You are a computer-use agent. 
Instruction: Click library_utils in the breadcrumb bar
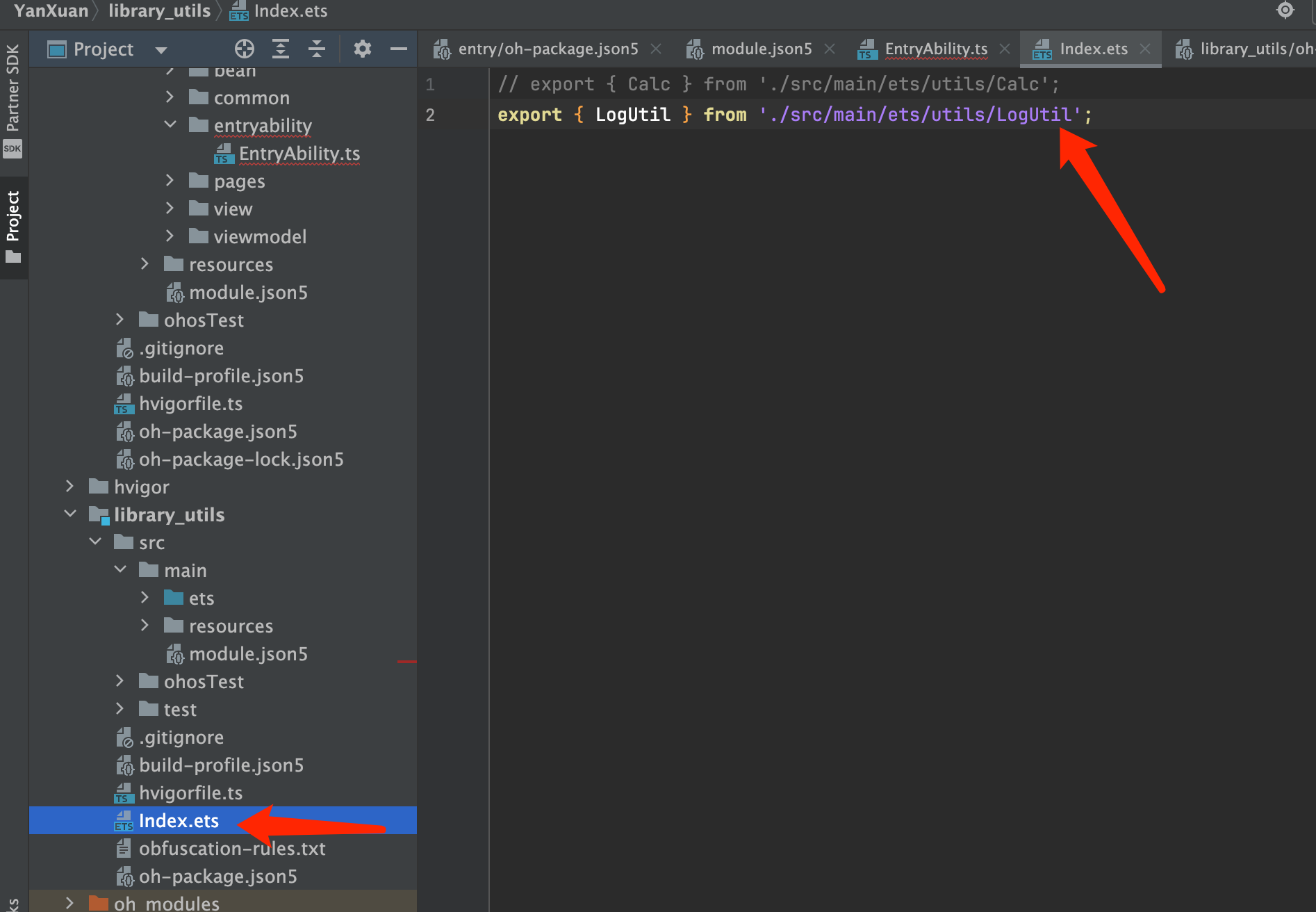(159, 11)
